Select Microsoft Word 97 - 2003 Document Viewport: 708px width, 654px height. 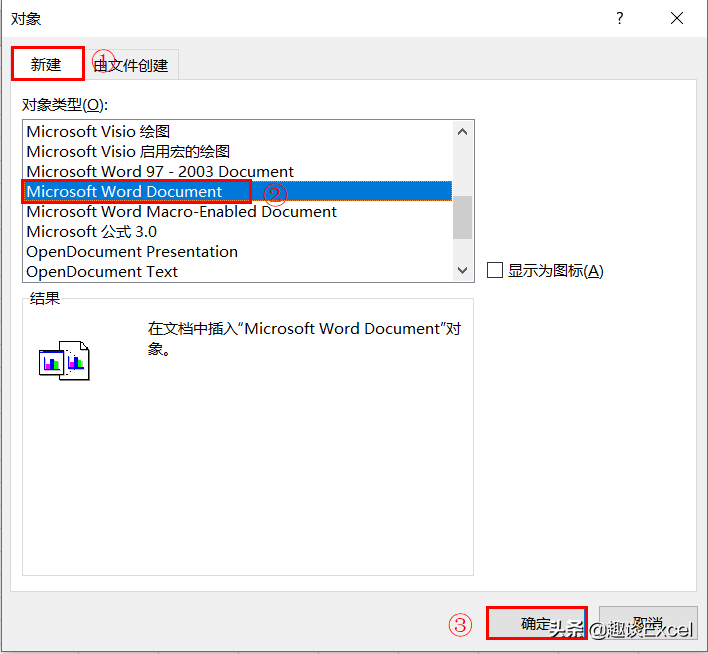(238, 172)
